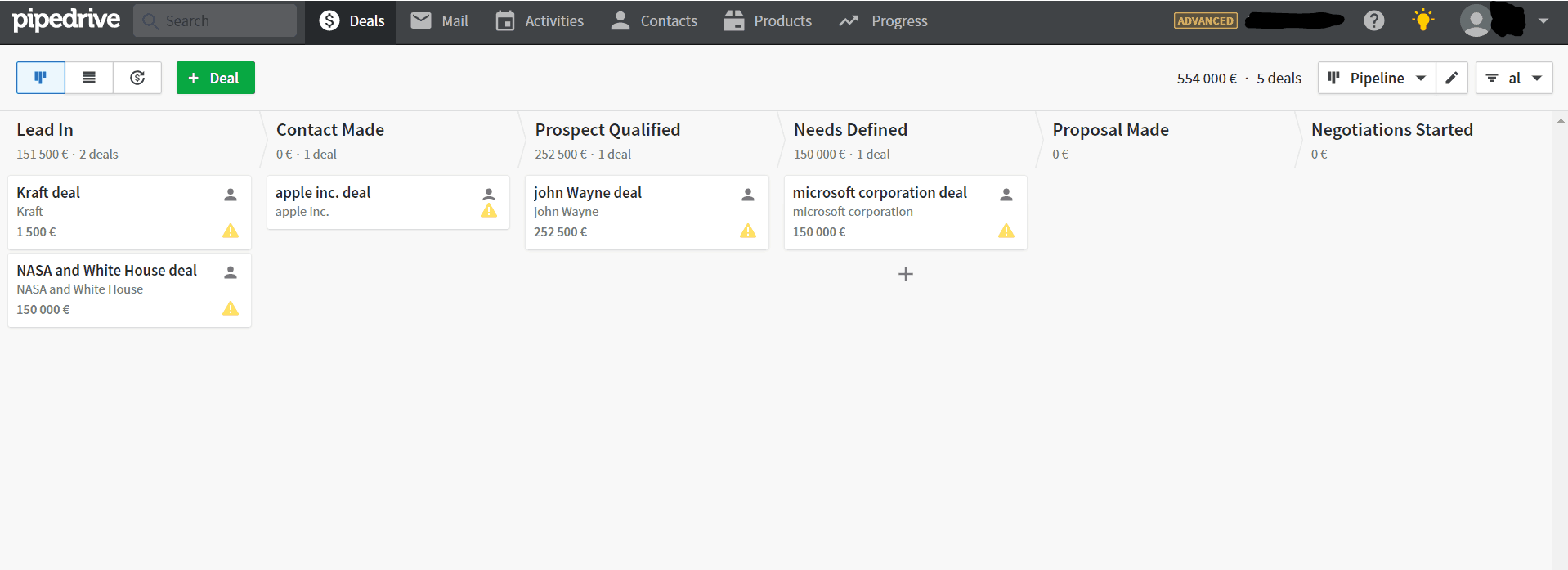This screenshot has height=570, width=1568.
Task: Click warning icon on microsoft deal
Action: click(1006, 231)
